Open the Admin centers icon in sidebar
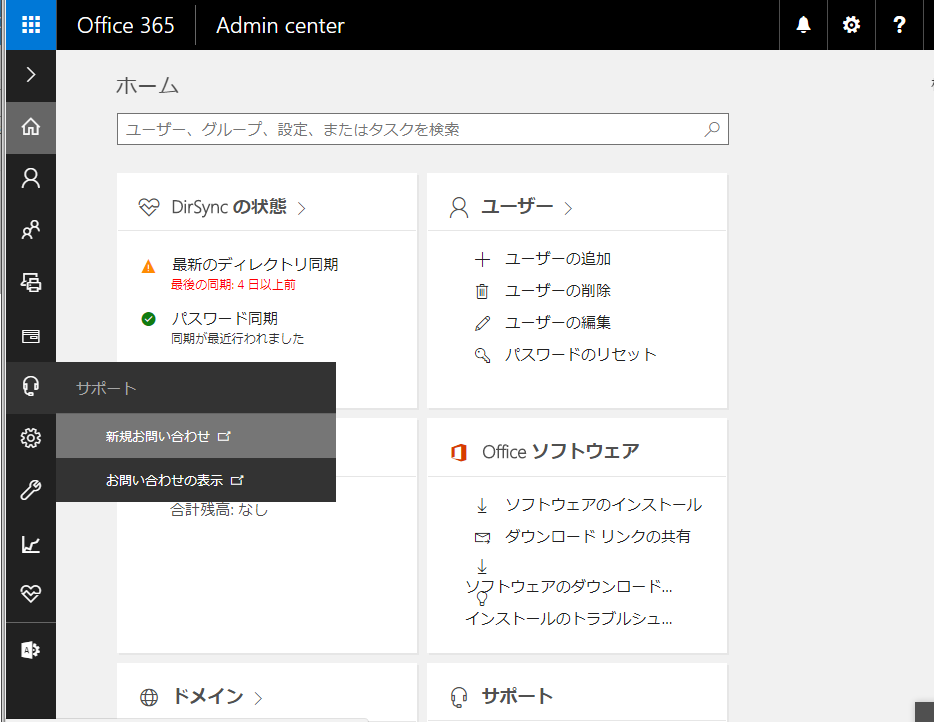 31,650
